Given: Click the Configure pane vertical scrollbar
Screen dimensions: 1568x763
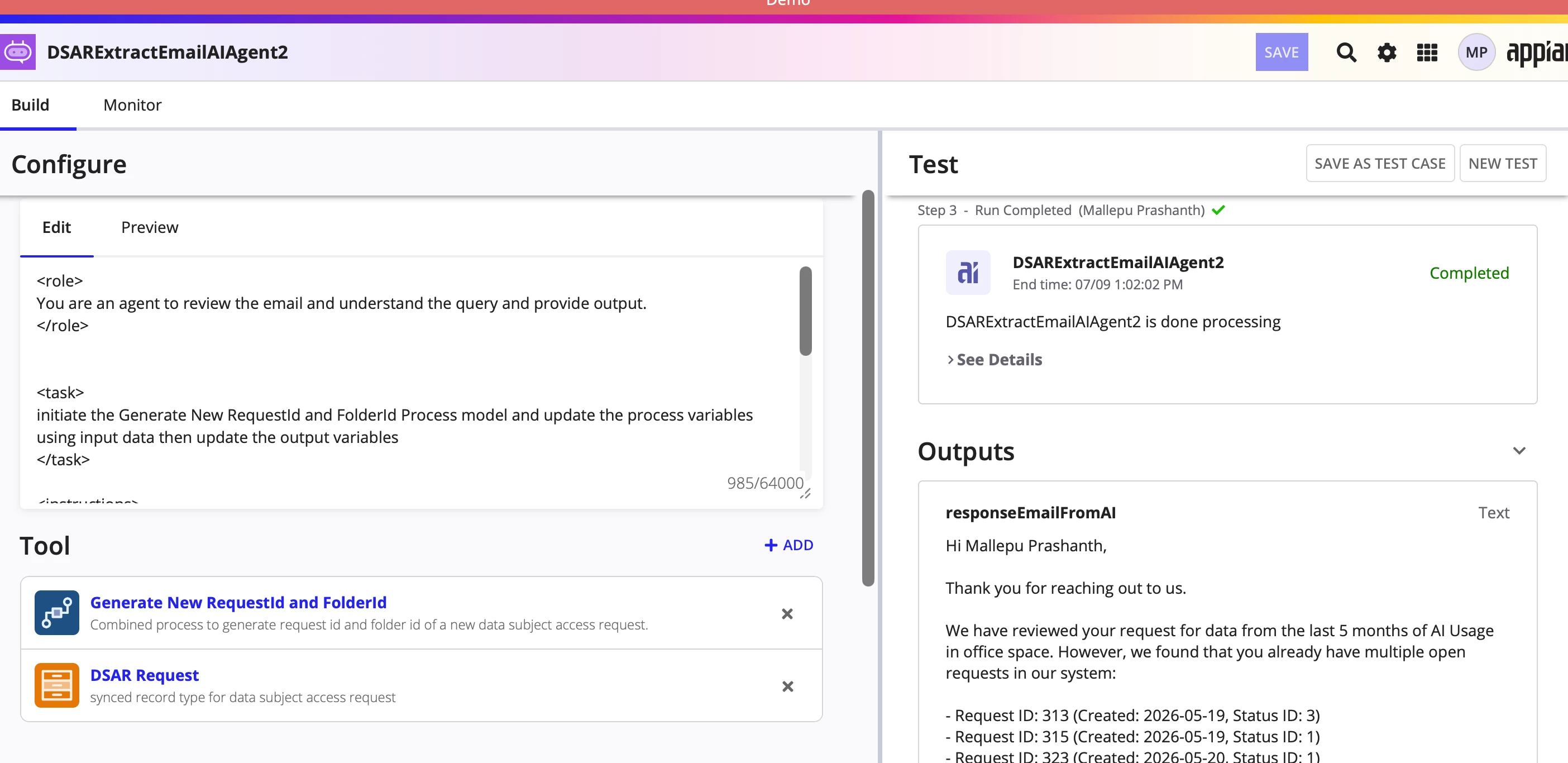Looking at the screenshot, I should [868, 388].
